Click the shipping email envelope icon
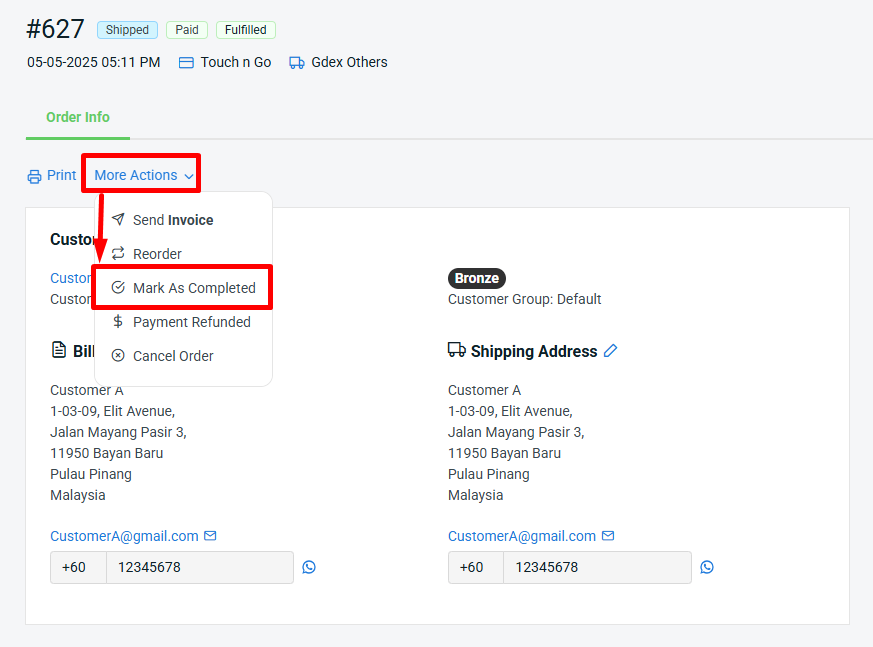The width and height of the screenshot is (873, 647). click(x=608, y=536)
